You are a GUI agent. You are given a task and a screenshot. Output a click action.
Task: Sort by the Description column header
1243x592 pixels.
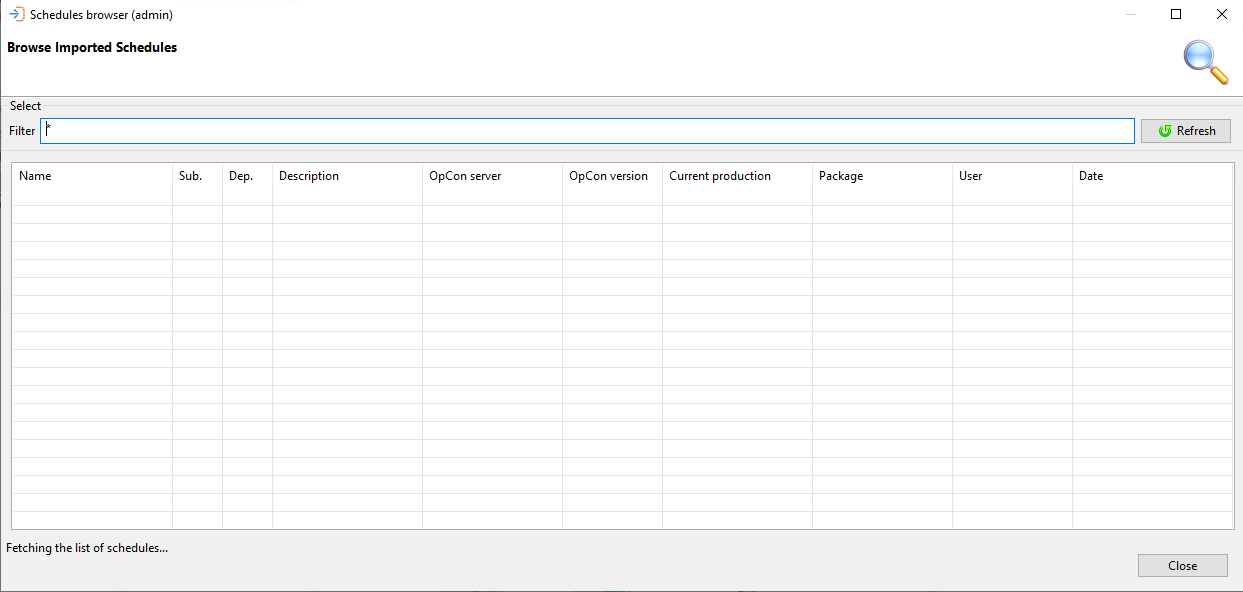[x=347, y=176]
